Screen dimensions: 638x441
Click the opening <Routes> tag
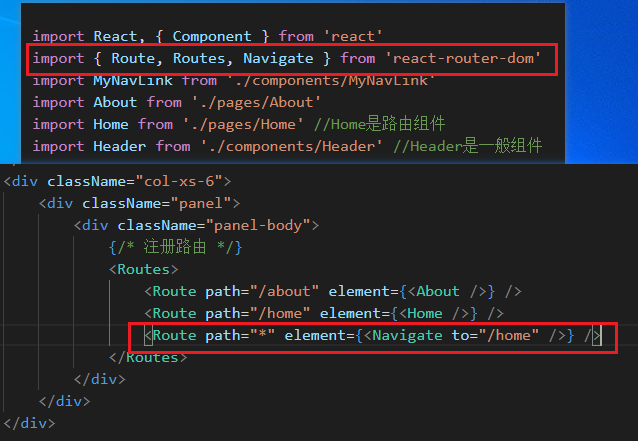pyautogui.click(x=144, y=269)
